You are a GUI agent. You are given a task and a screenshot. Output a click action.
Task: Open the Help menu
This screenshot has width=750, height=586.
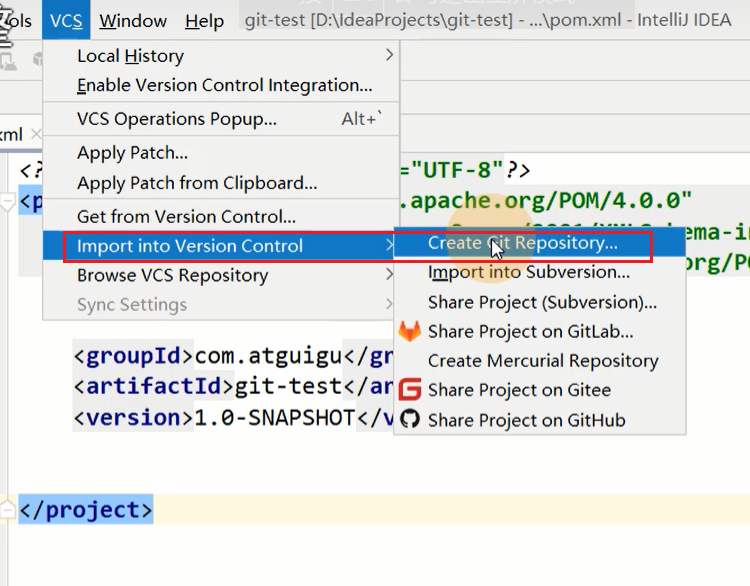[204, 21]
